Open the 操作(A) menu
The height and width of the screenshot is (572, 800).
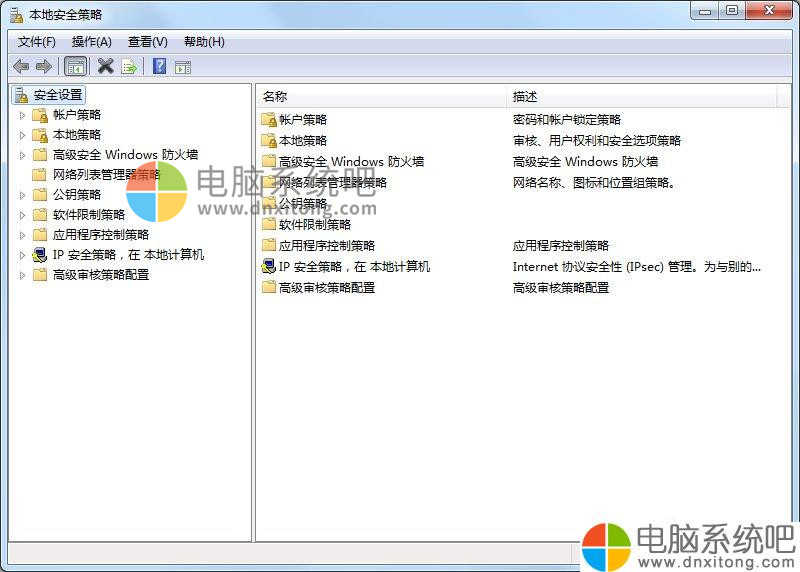91,42
